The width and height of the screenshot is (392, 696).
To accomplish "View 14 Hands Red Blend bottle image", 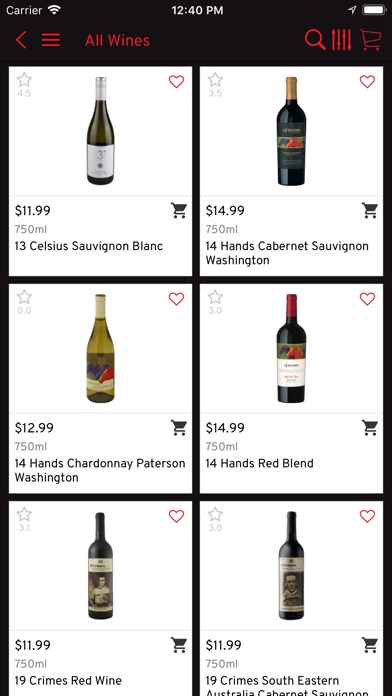I will [x=291, y=348].
